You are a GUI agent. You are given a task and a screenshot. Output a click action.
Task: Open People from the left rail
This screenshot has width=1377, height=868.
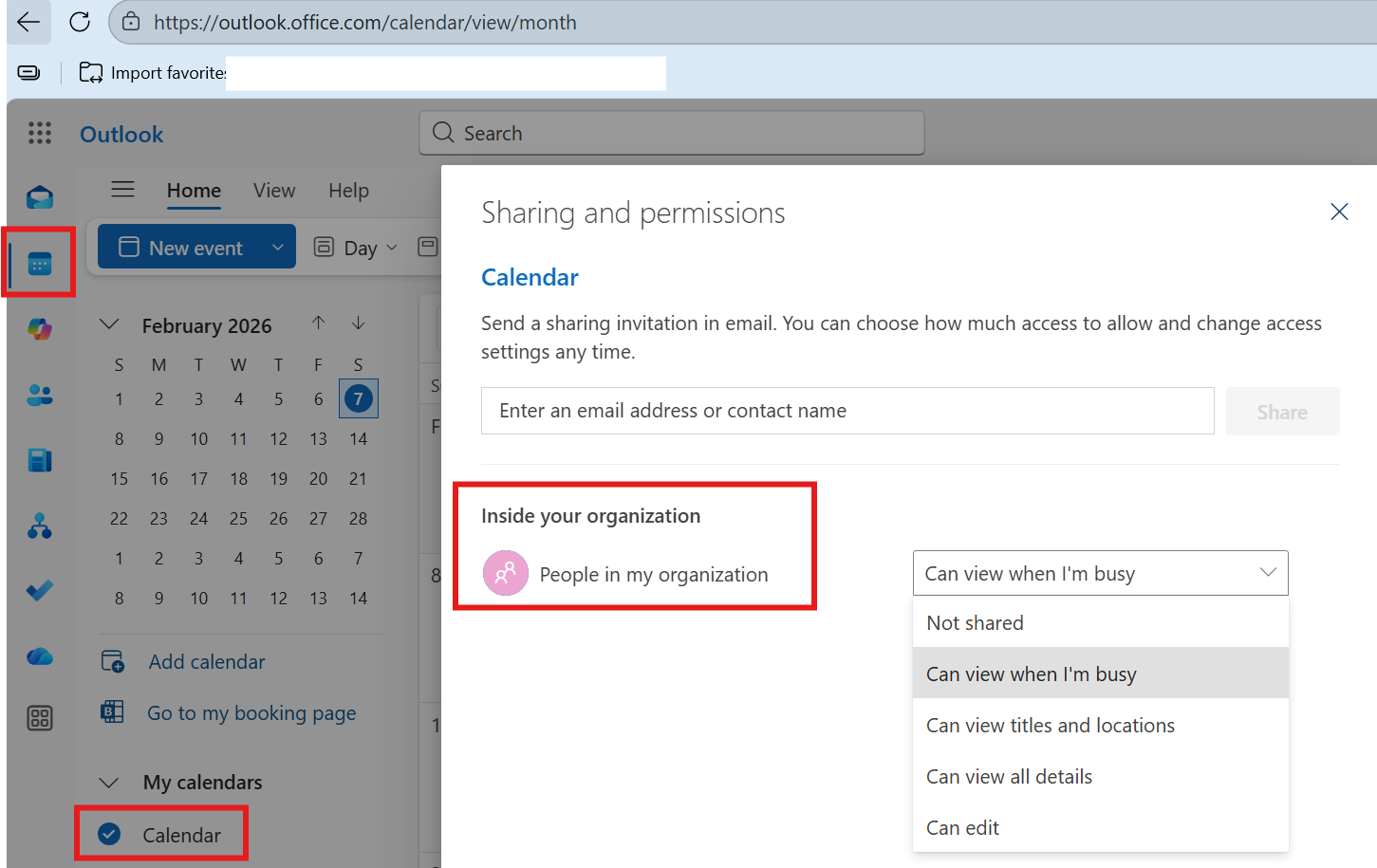pos(40,395)
